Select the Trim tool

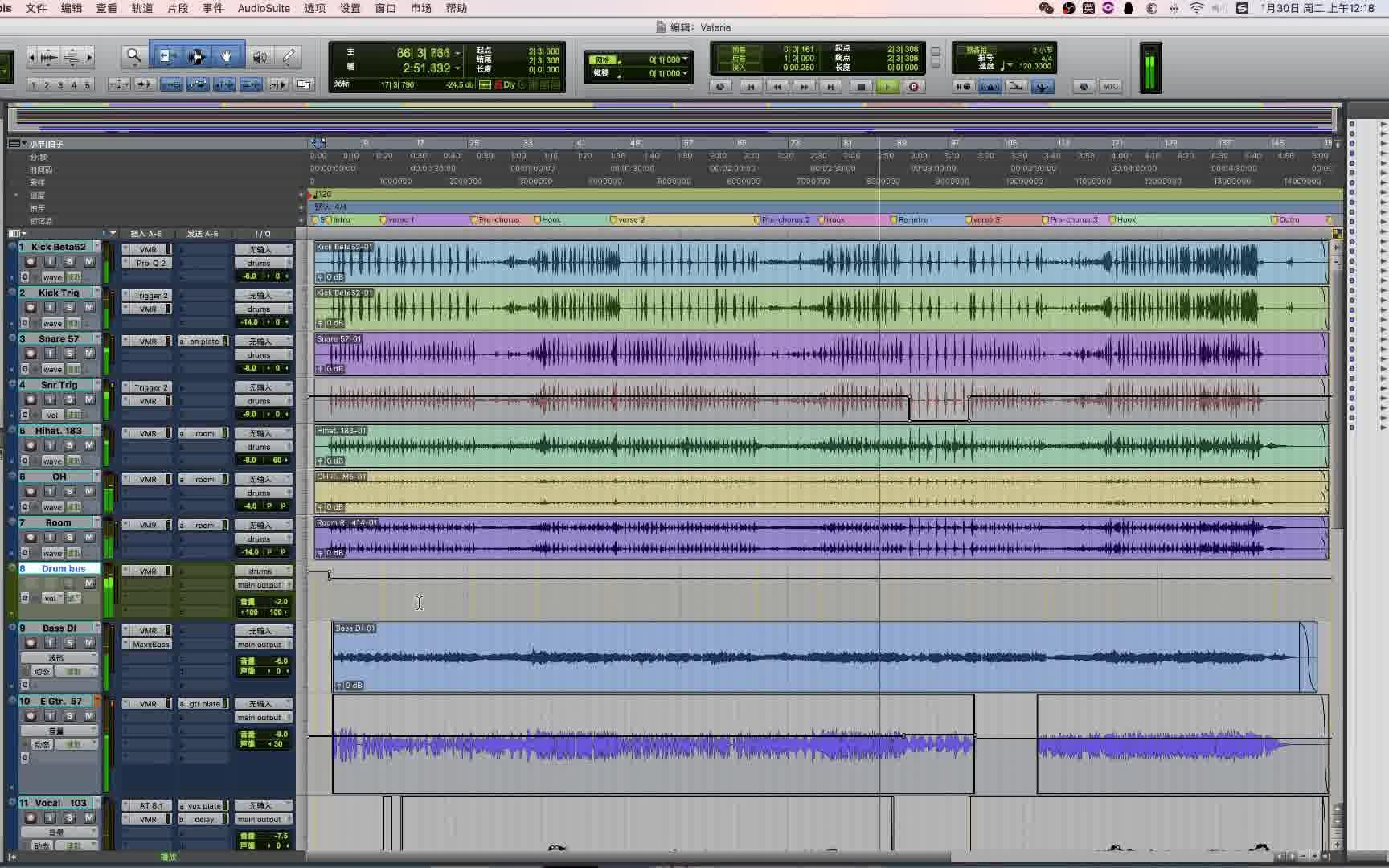coord(168,56)
